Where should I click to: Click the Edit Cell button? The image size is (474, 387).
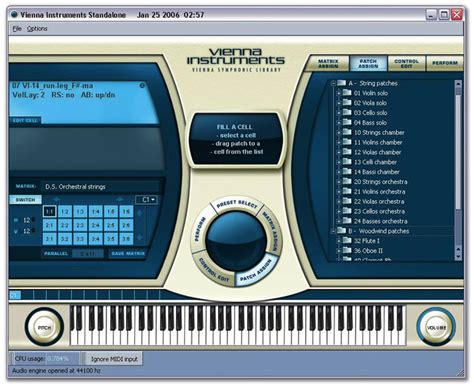25,120
